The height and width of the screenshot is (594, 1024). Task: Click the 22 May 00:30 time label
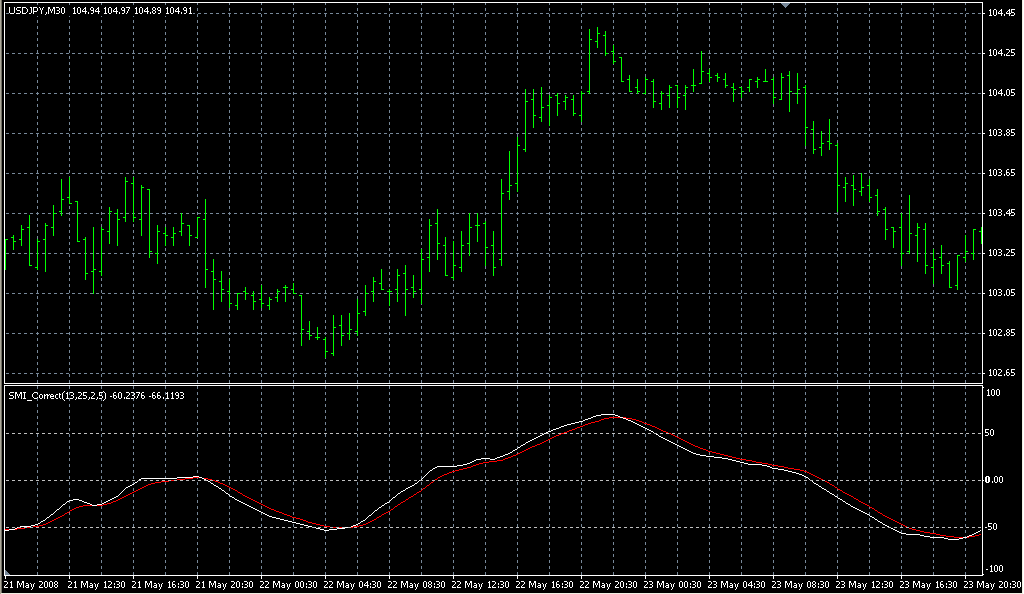(290, 584)
